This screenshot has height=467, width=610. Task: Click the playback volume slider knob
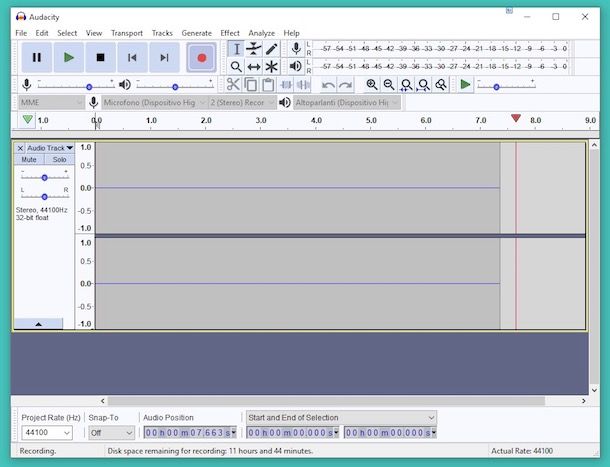click(x=175, y=87)
